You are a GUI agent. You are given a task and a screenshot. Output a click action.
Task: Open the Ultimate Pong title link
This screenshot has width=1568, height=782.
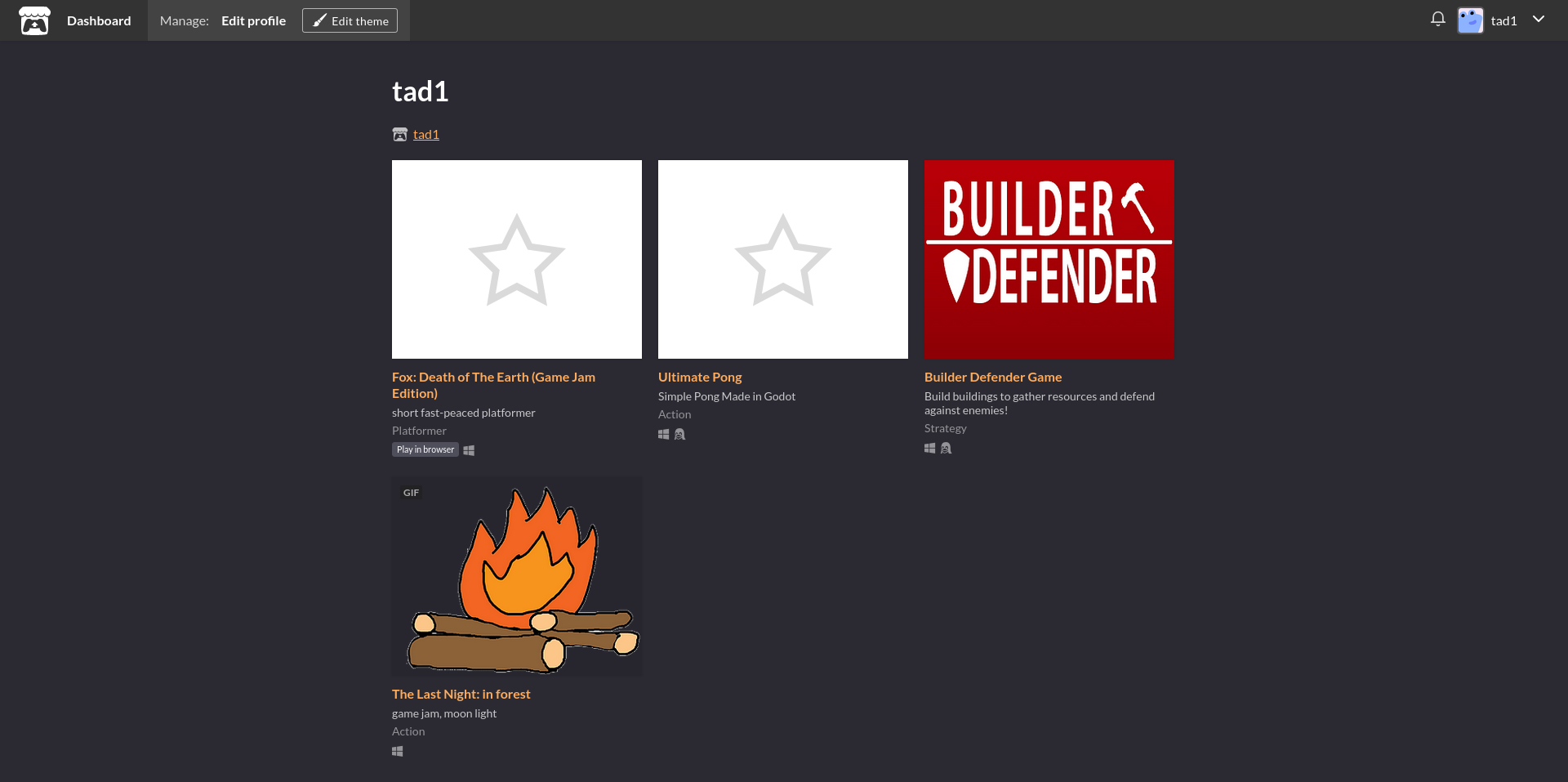pyautogui.click(x=699, y=377)
